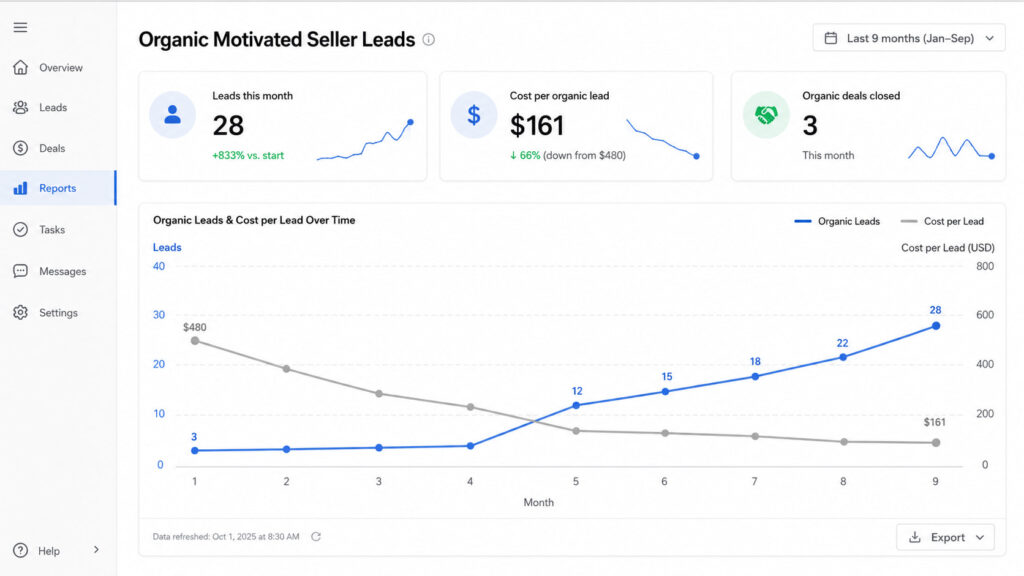Click the calendar icon in date range picker

[x=831, y=38]
